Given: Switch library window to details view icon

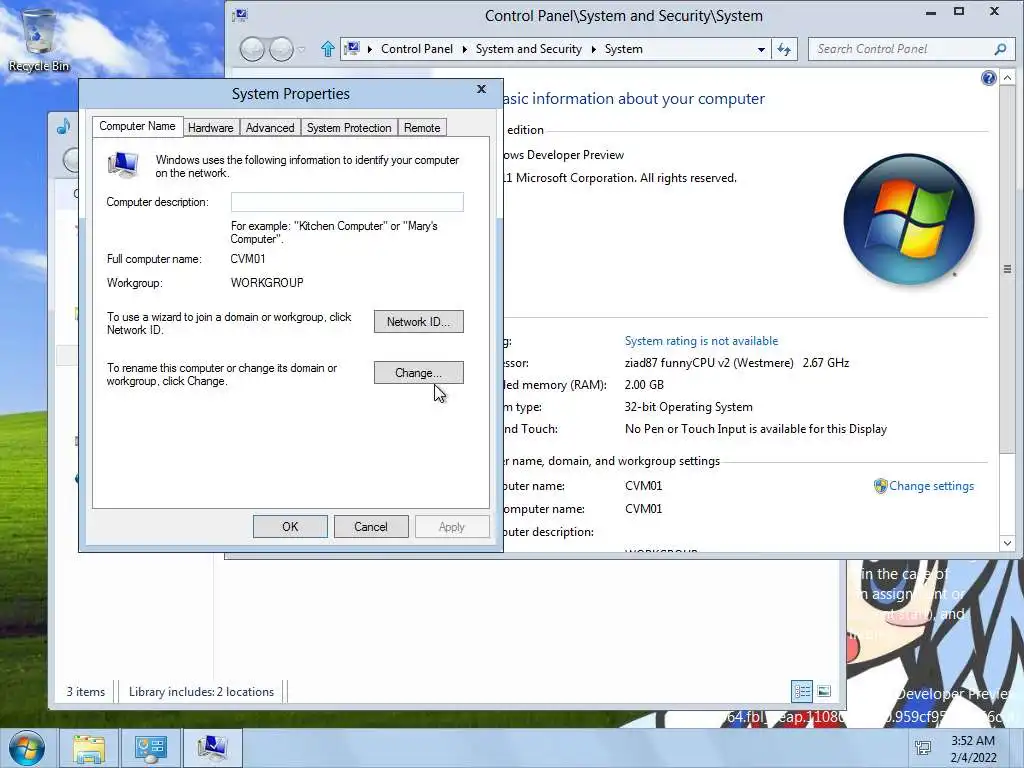Looking at the screenshot, I should point(802,691).
